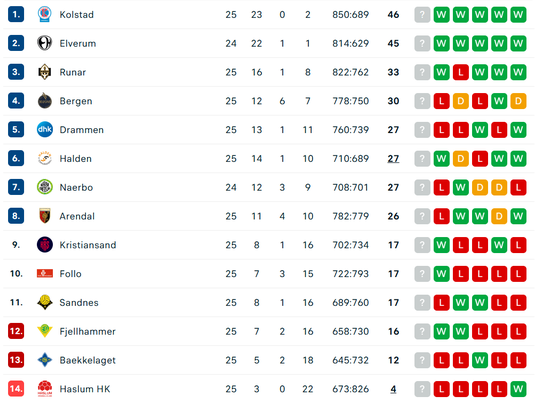
Task: Select the Haslum HK team logo
Action: (x=45, y=388)
